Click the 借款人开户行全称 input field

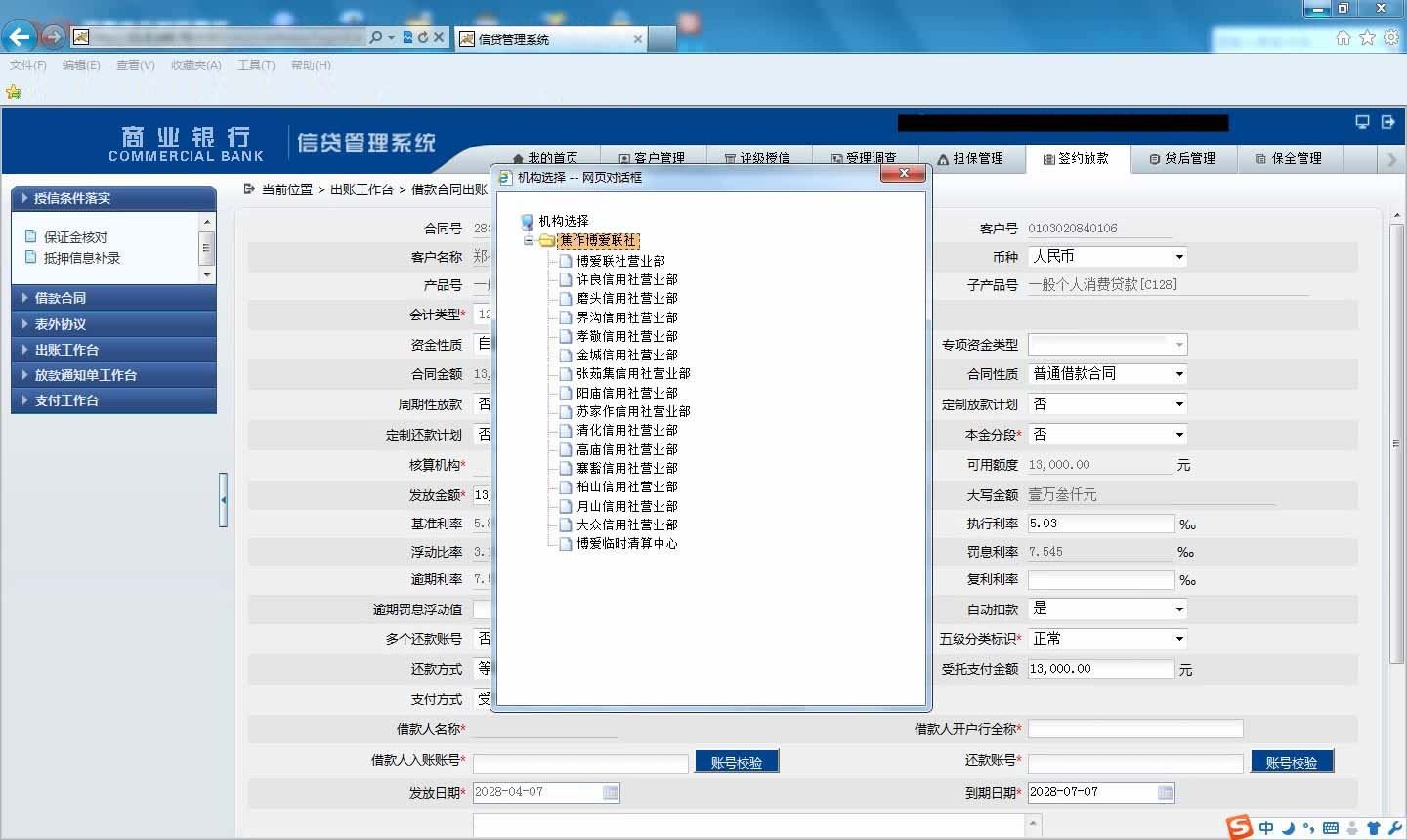(1135, 729)
